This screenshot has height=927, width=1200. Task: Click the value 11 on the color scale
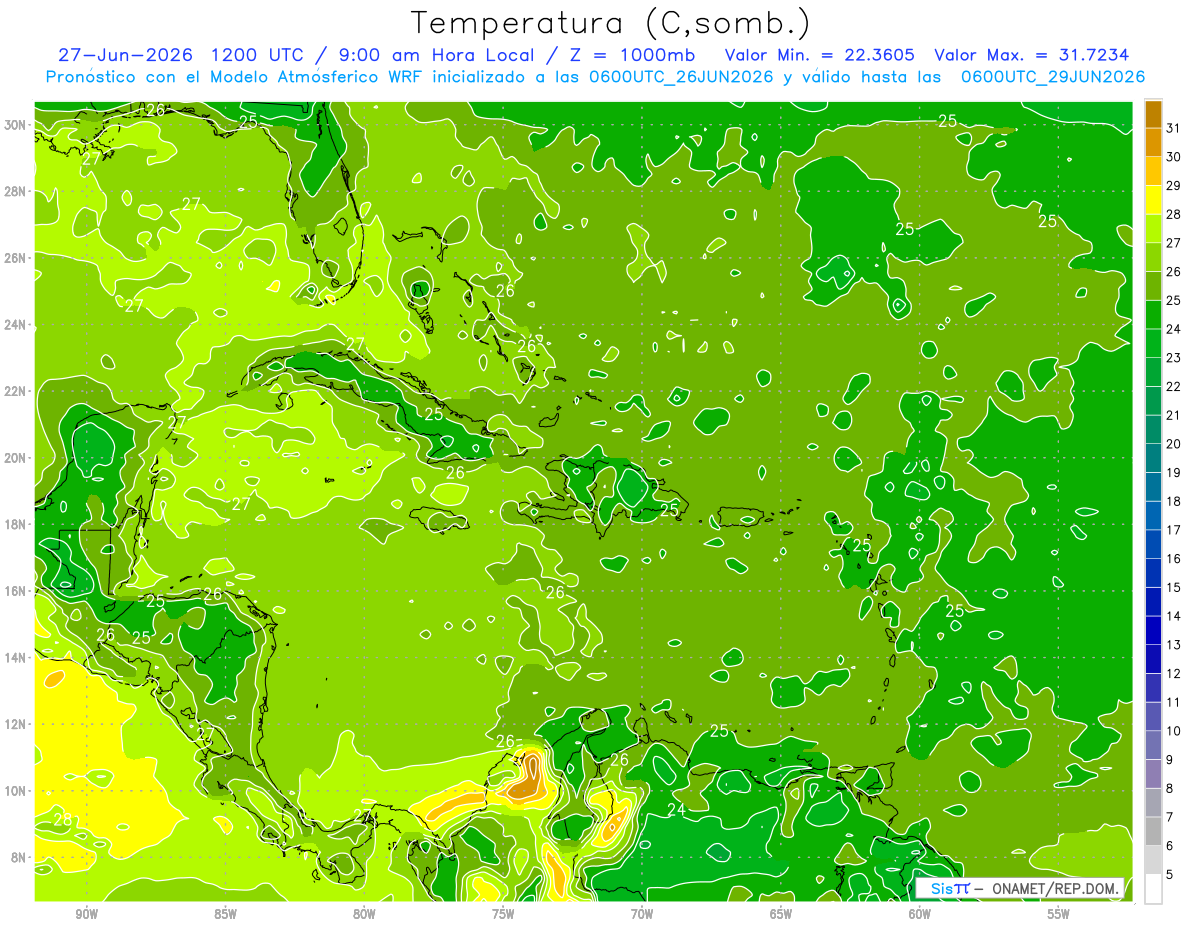[1173, 702]
